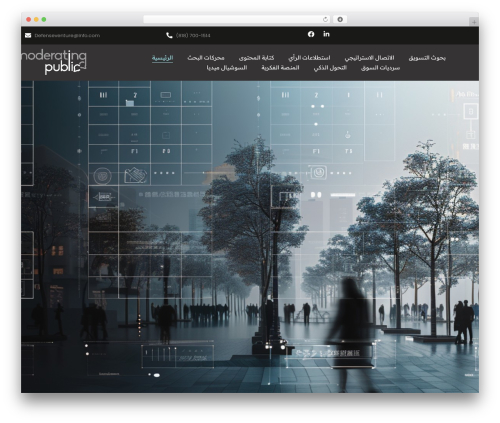
Task: Open the السوشيال ميديا menu item
Action: coord(227,68)
